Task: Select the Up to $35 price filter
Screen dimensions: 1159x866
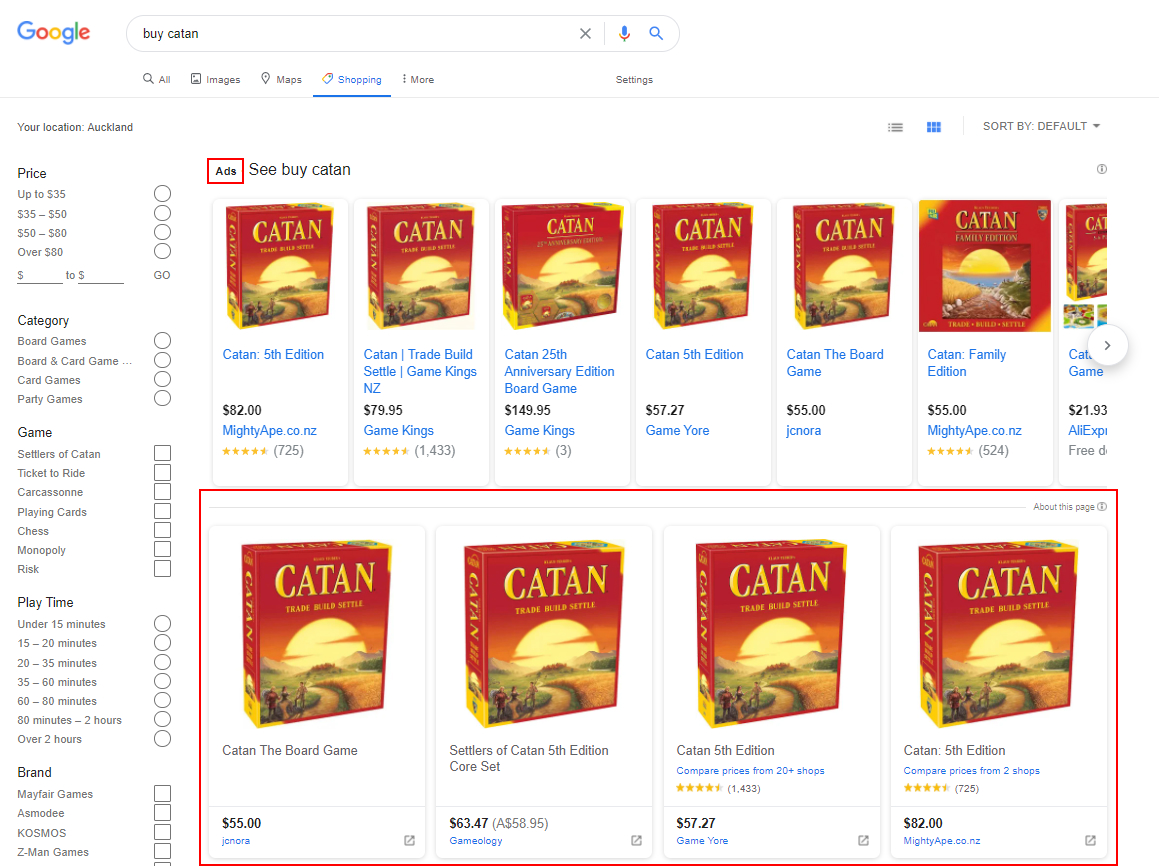Action: pos(163,194)
